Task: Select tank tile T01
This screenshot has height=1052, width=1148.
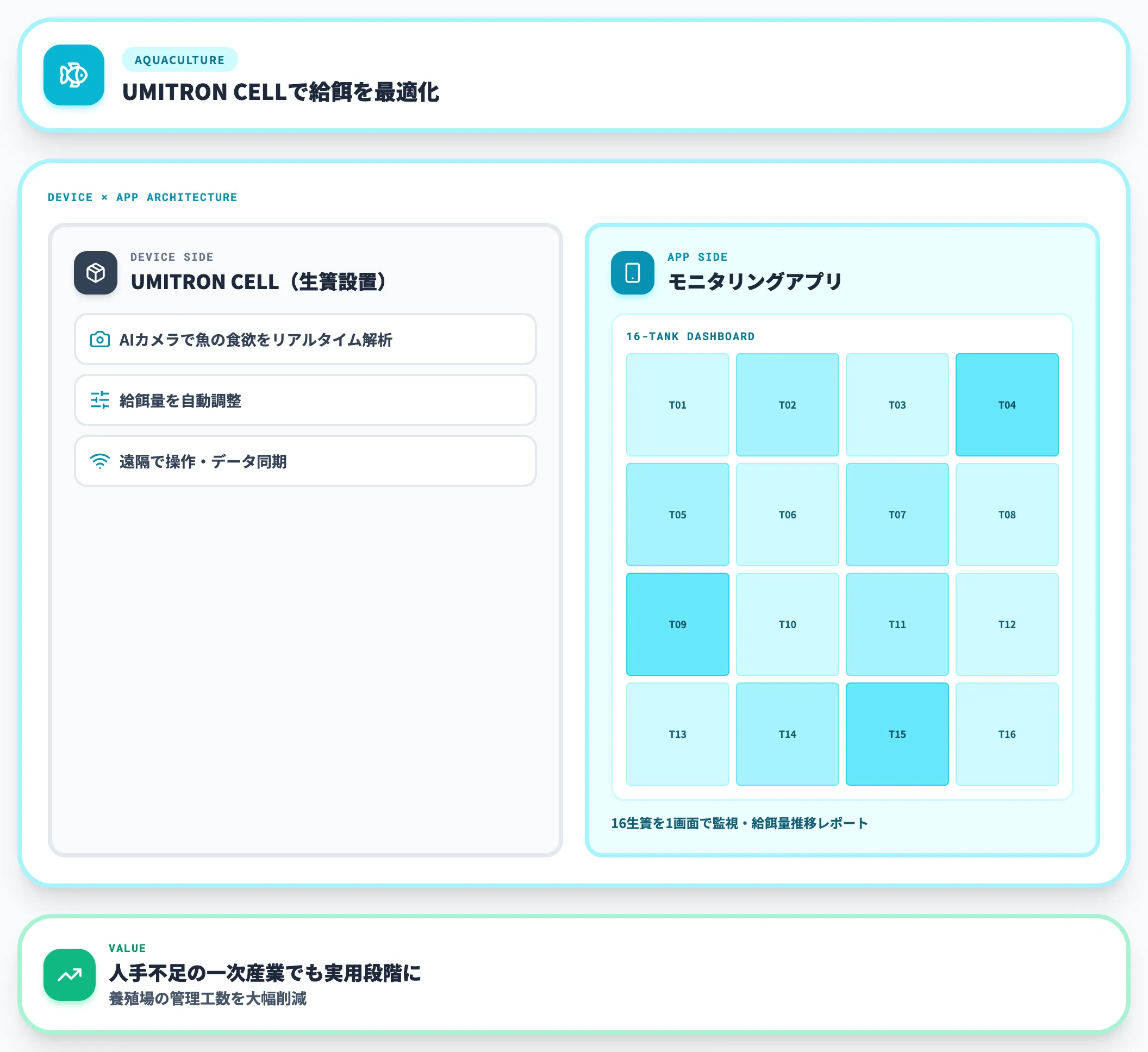Action: (x=678, y=405)
